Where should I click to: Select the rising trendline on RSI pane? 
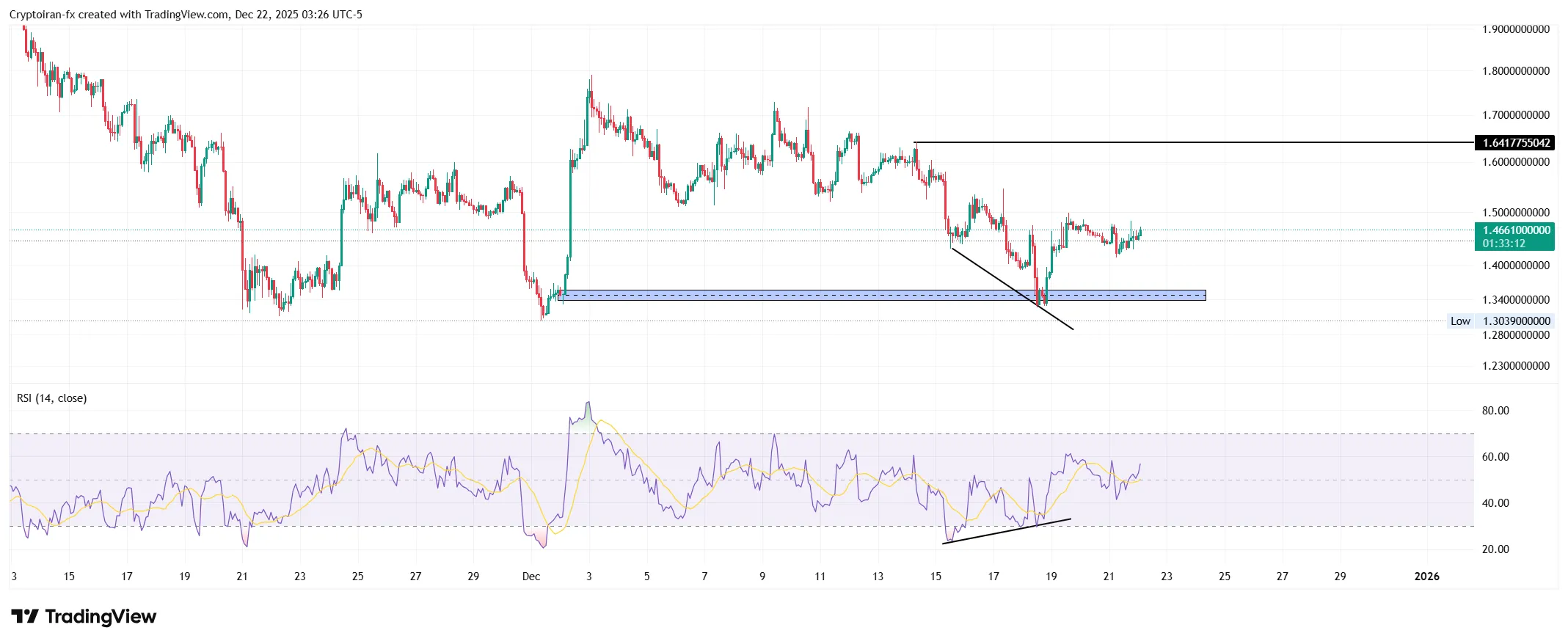pos(1005,531)
